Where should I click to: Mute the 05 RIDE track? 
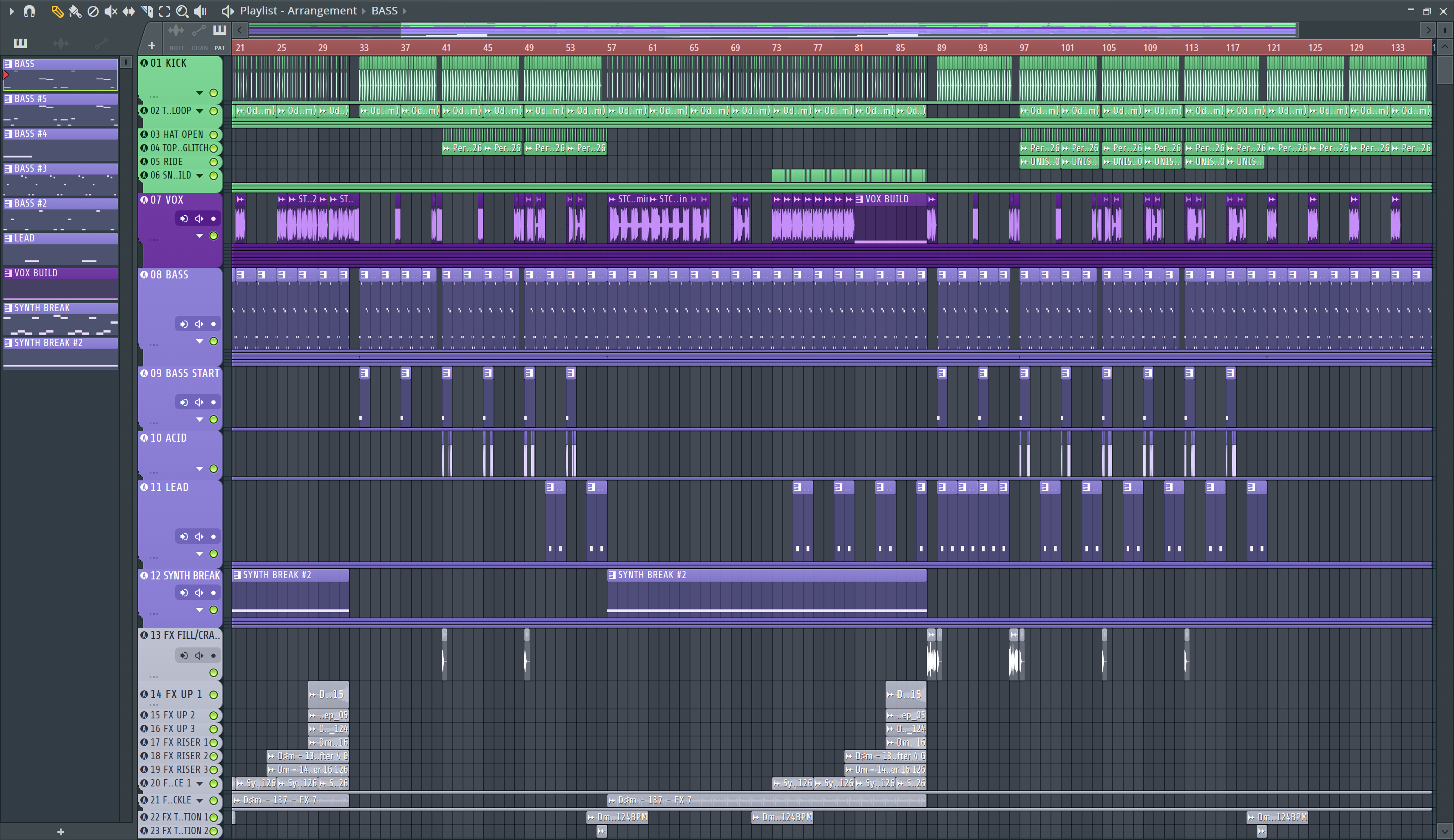[213, 162]
